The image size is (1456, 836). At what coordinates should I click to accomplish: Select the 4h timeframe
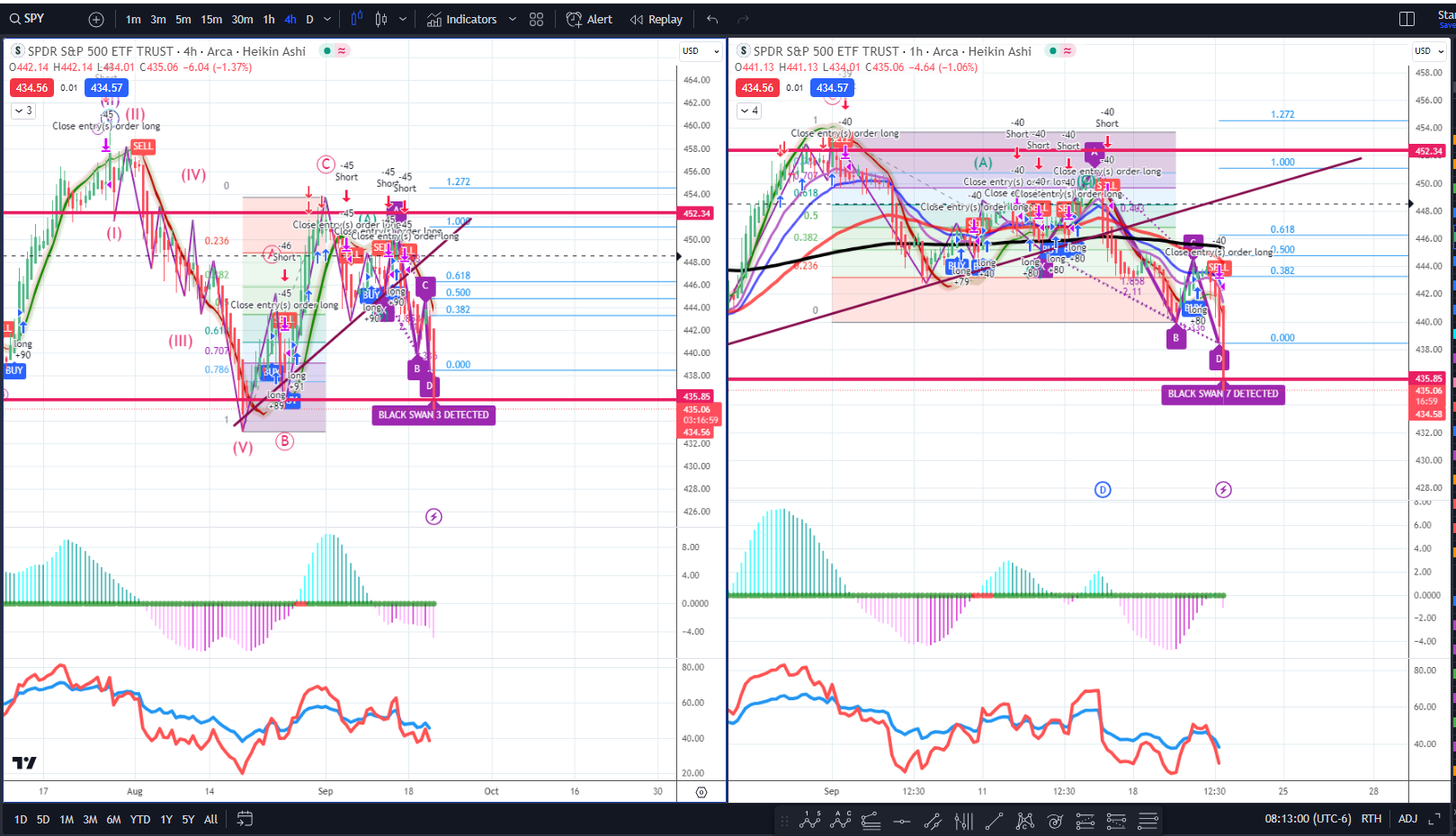coord(290,19)
